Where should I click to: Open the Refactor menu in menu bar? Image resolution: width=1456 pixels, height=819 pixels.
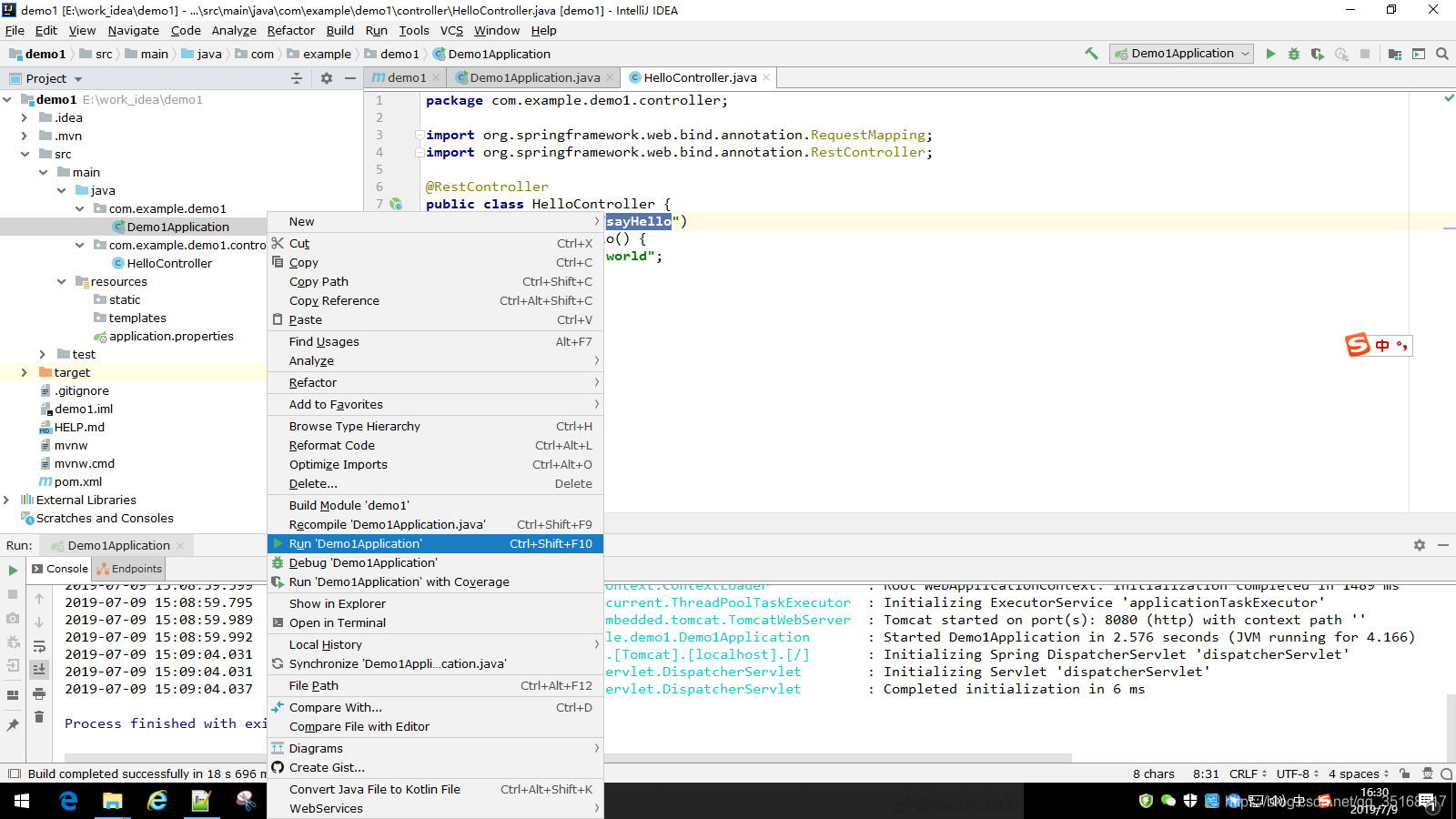290,30
